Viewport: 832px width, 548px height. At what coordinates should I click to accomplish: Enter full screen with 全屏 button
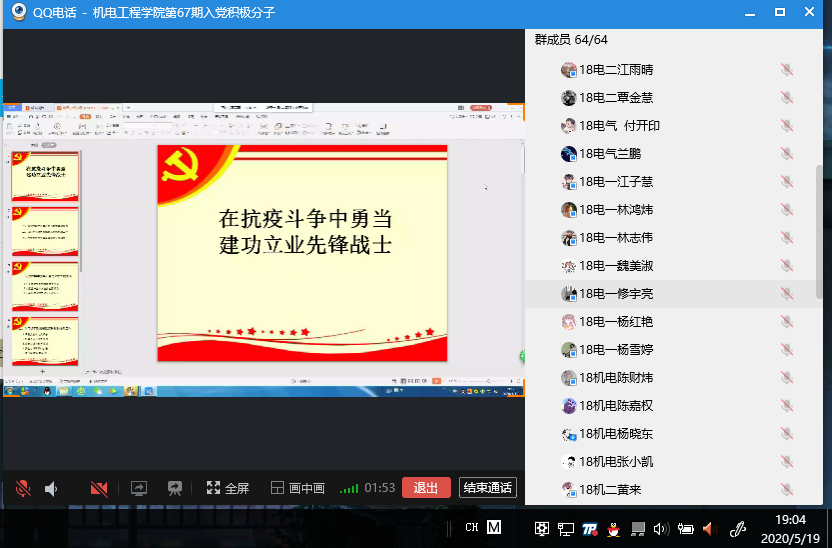click(x=227, y=488)
